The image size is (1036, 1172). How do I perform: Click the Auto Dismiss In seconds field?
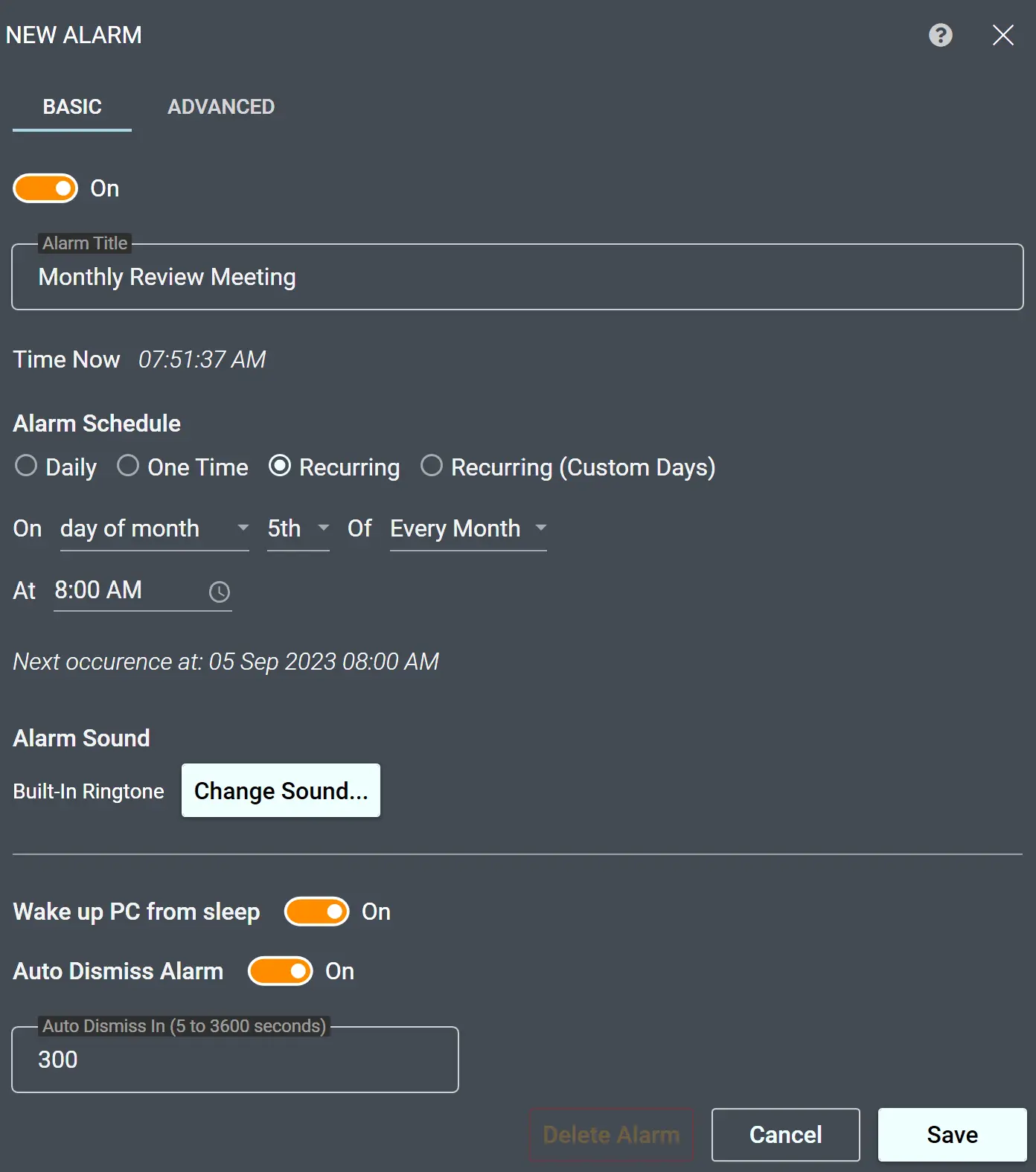point(235,1060)
